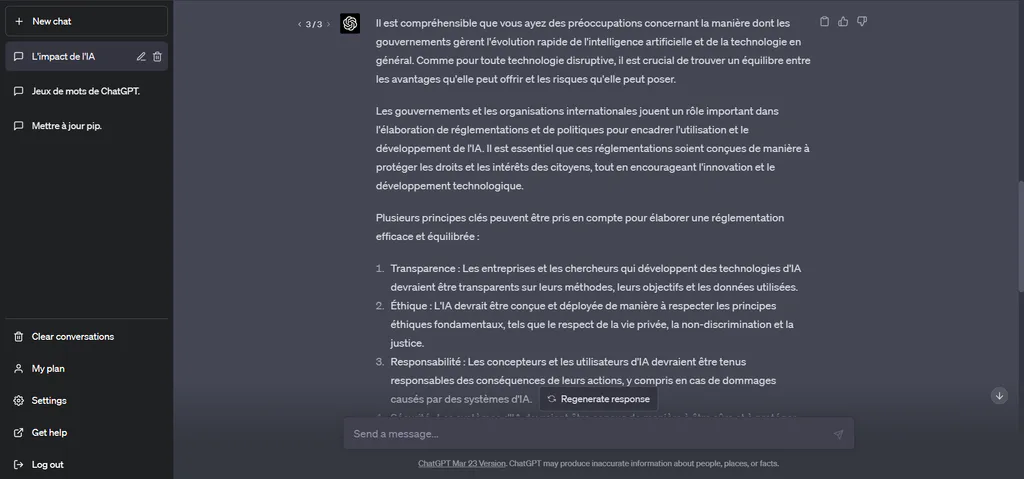The width and height of the screenshot is (1024, 479).
Task: Open My plan
Action: (86, 369)
